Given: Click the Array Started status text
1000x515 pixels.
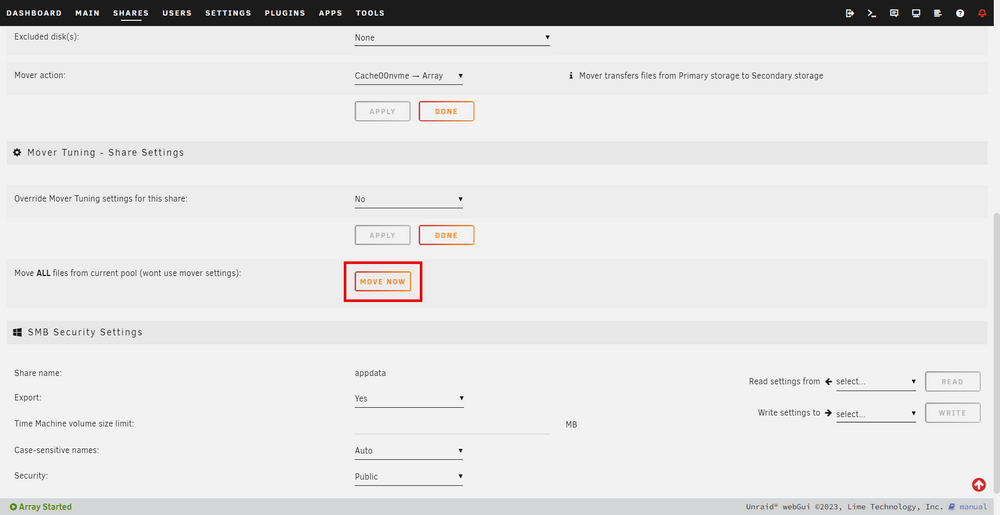Looking at the screenshot, I should click(45, 507).
